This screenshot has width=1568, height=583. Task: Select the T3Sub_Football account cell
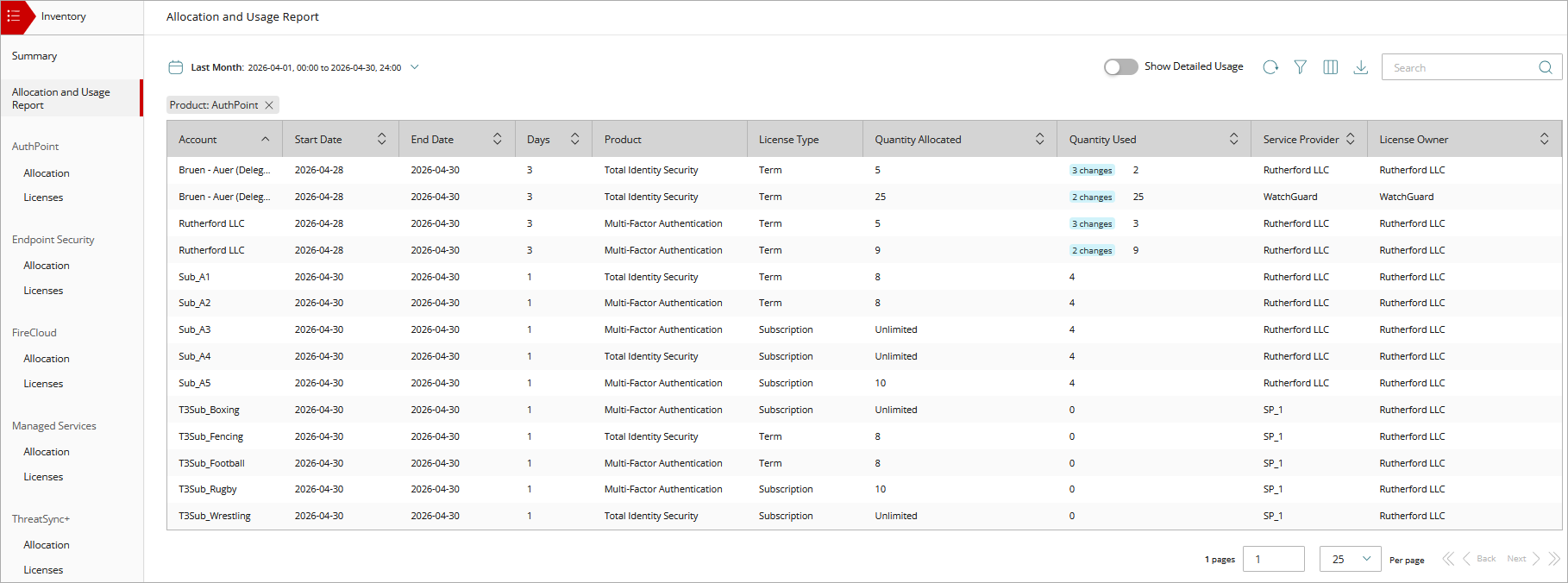pyautogui.click(x=211, y=463)
